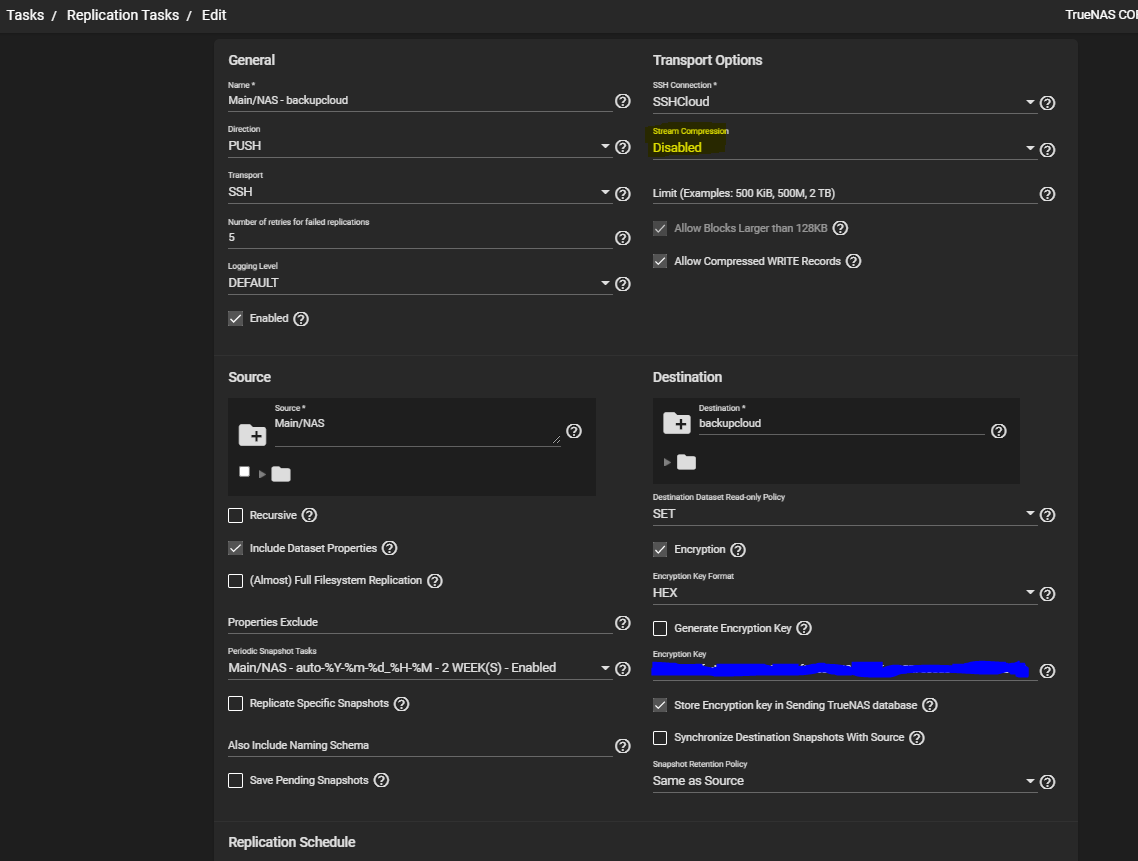Viewport: 1138px width, 861px height.
Task: Enable Synchronize Destination Snapshots With Source
Action: [x=660, y=738]
